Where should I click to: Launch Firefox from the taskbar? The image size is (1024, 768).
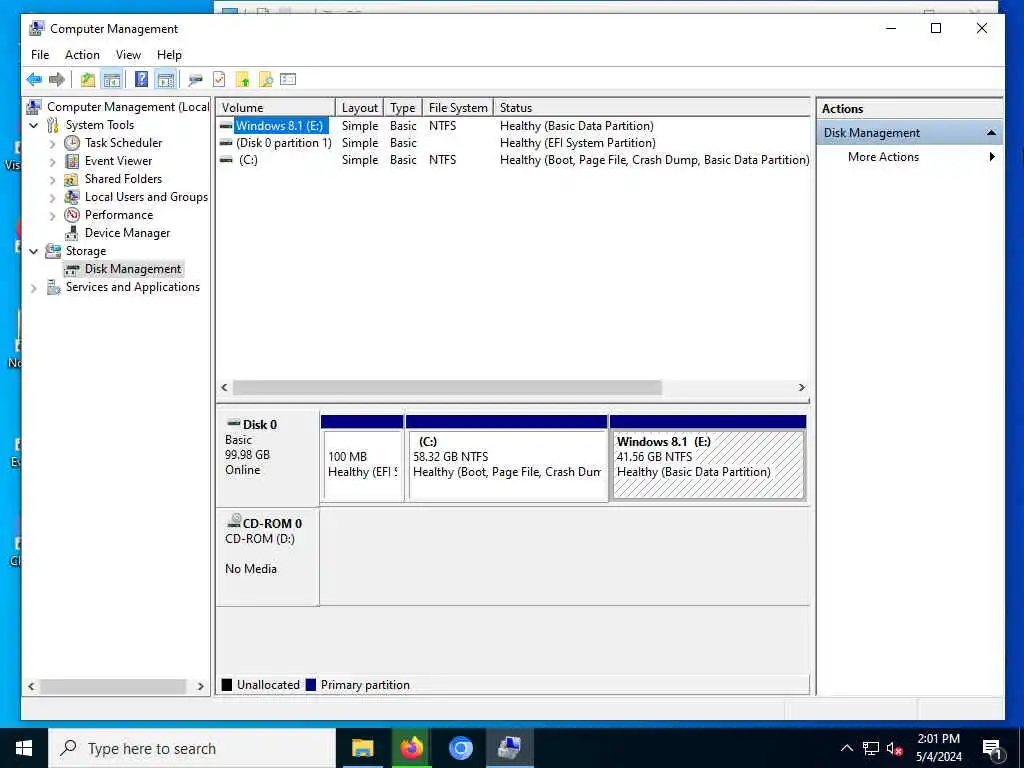[411, 748]
